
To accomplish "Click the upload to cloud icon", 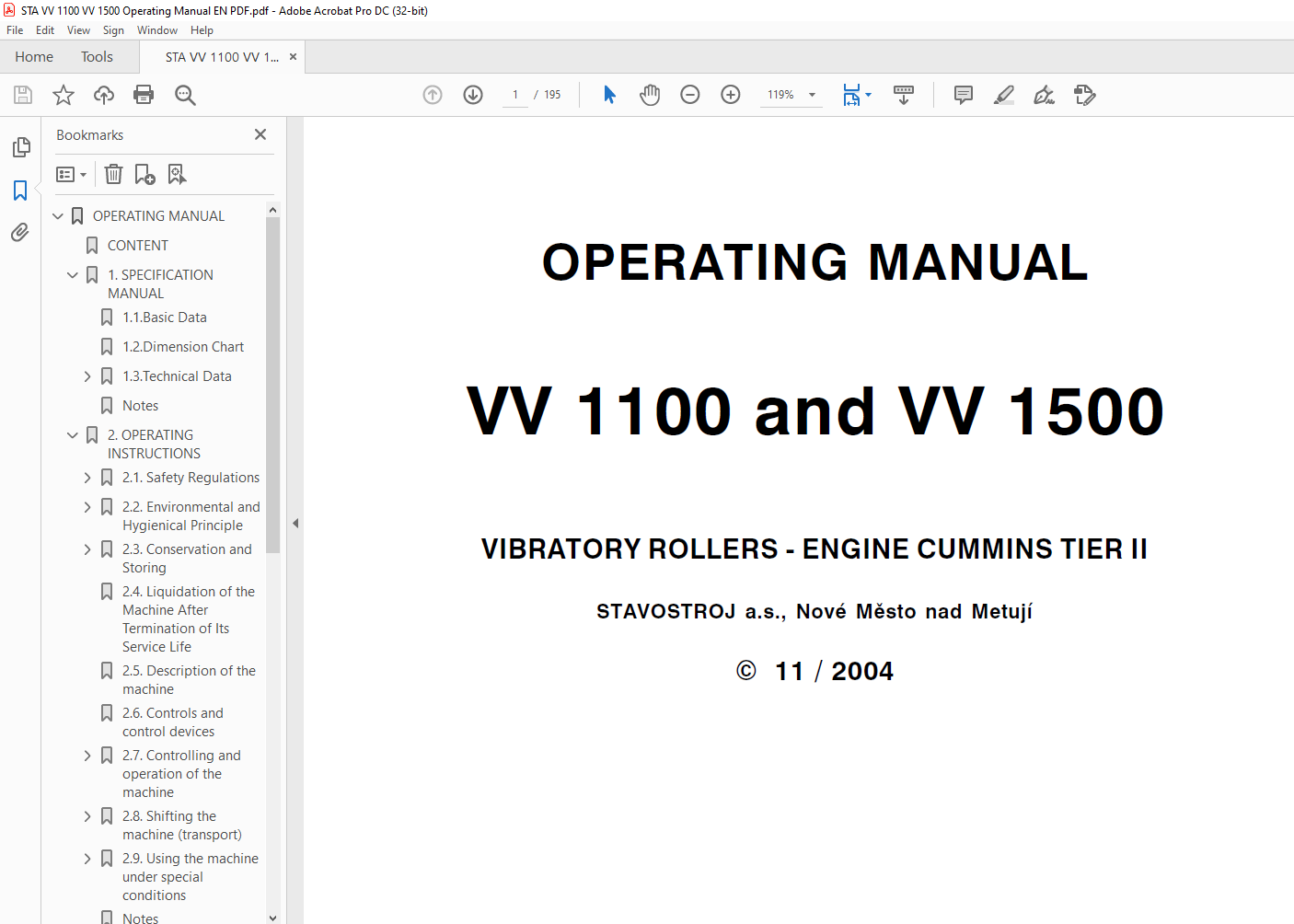I will (104, 95).
